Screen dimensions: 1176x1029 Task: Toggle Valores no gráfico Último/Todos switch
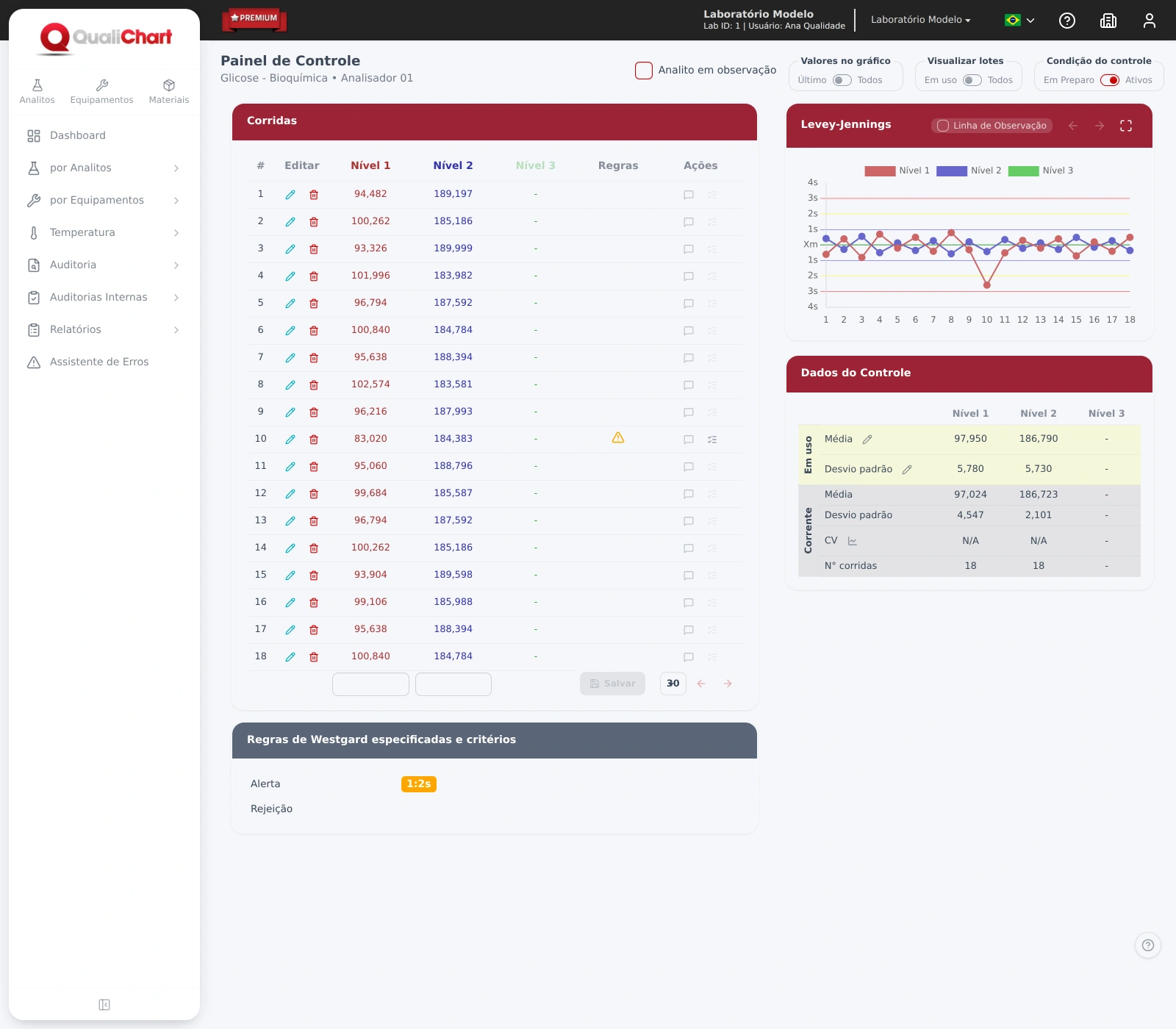point(842,80)
